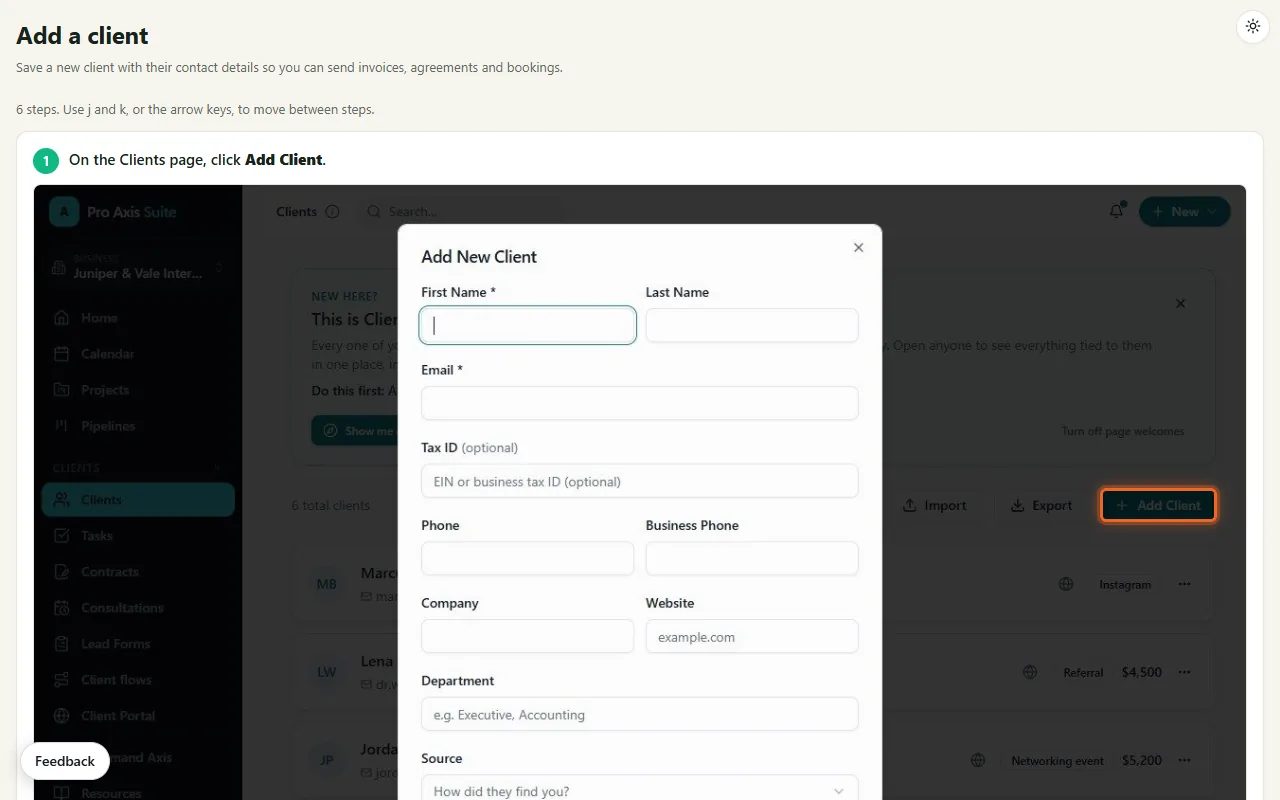1280x800 pixels.
Task: Click the First Name input field
Action: pyautogui.click(x=528, y=325)
